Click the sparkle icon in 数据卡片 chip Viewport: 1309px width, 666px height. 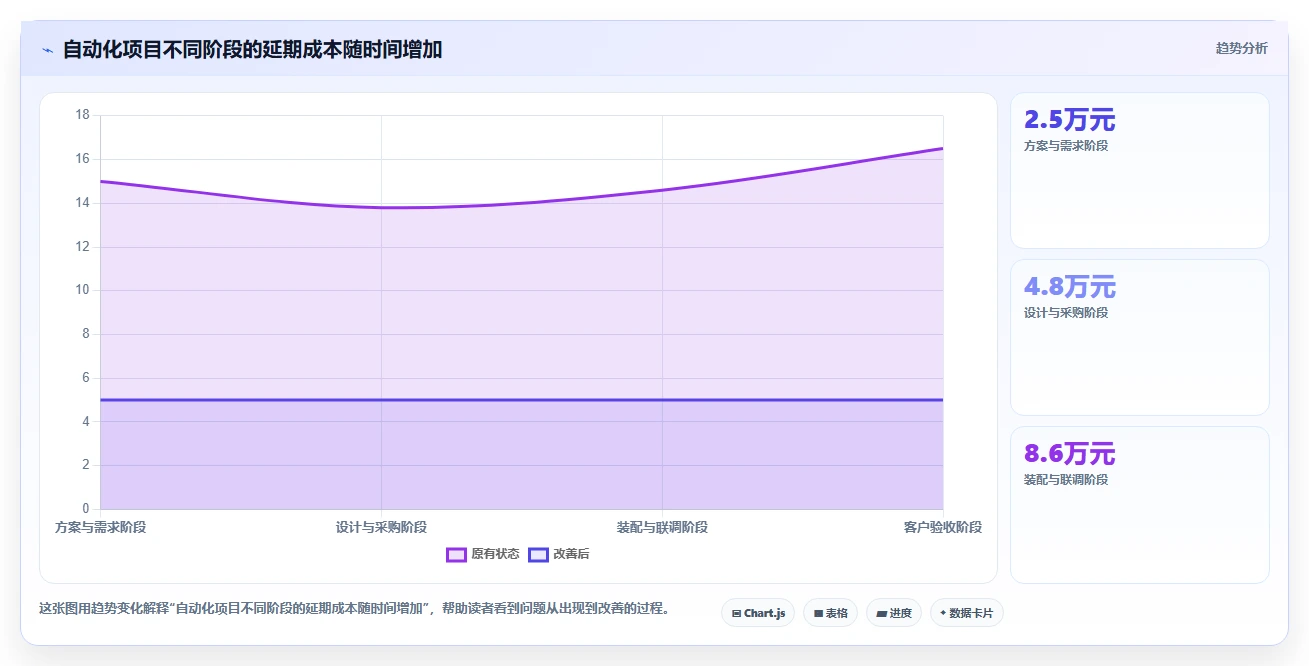[x=943, y=613]
